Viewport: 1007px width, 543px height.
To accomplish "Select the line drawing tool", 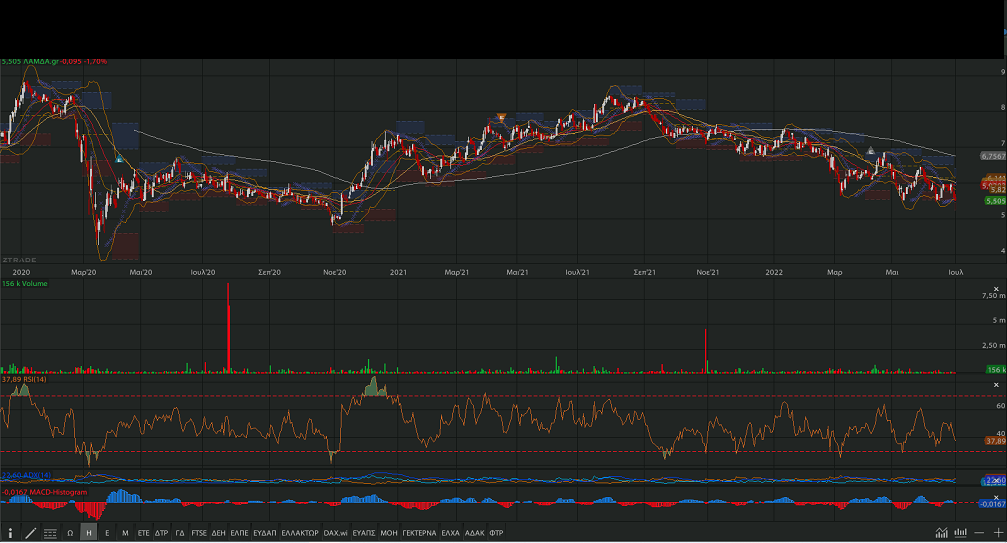I will [30, 533].
